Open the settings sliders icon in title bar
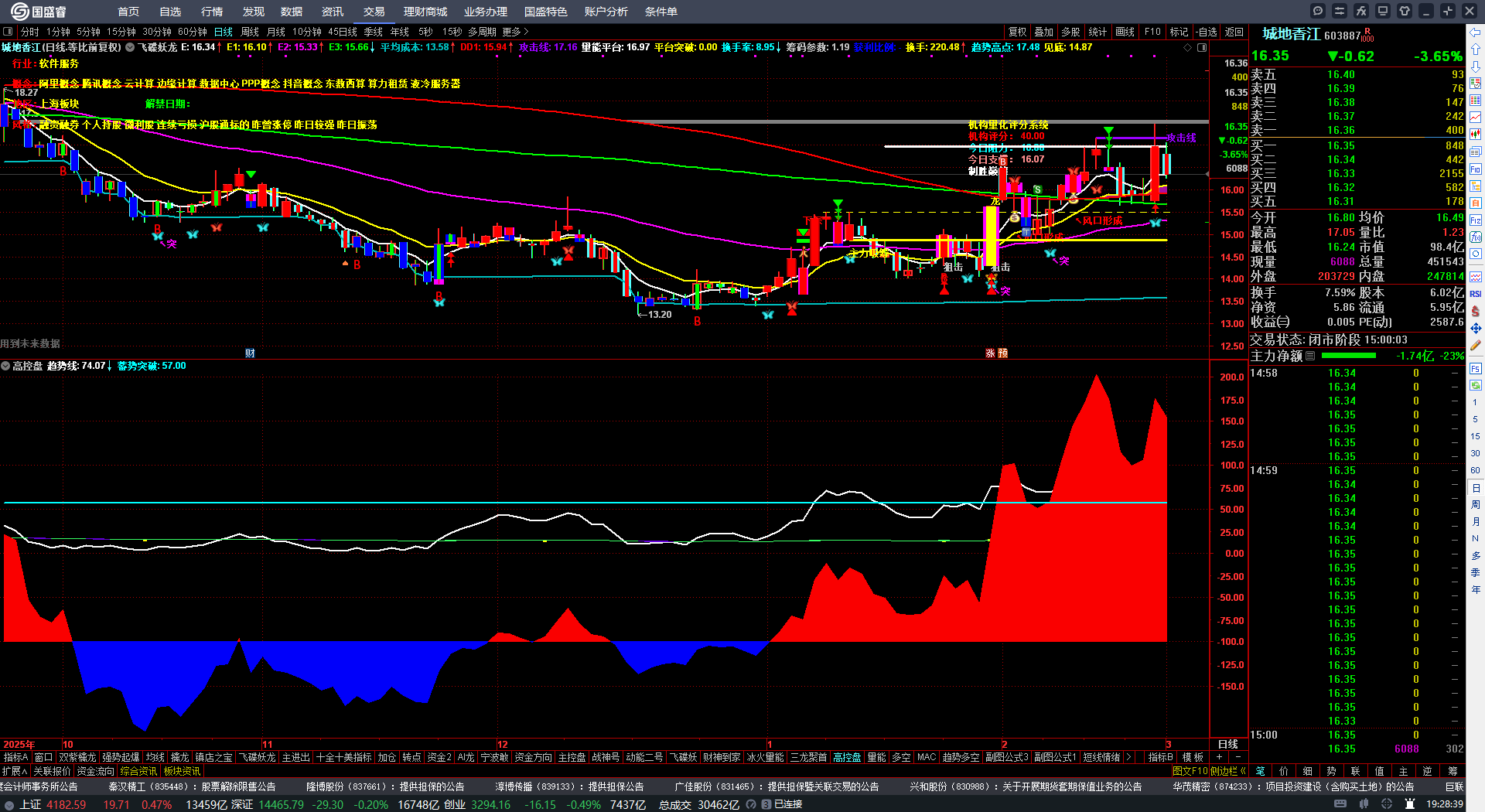 [x=1340, y=11]
